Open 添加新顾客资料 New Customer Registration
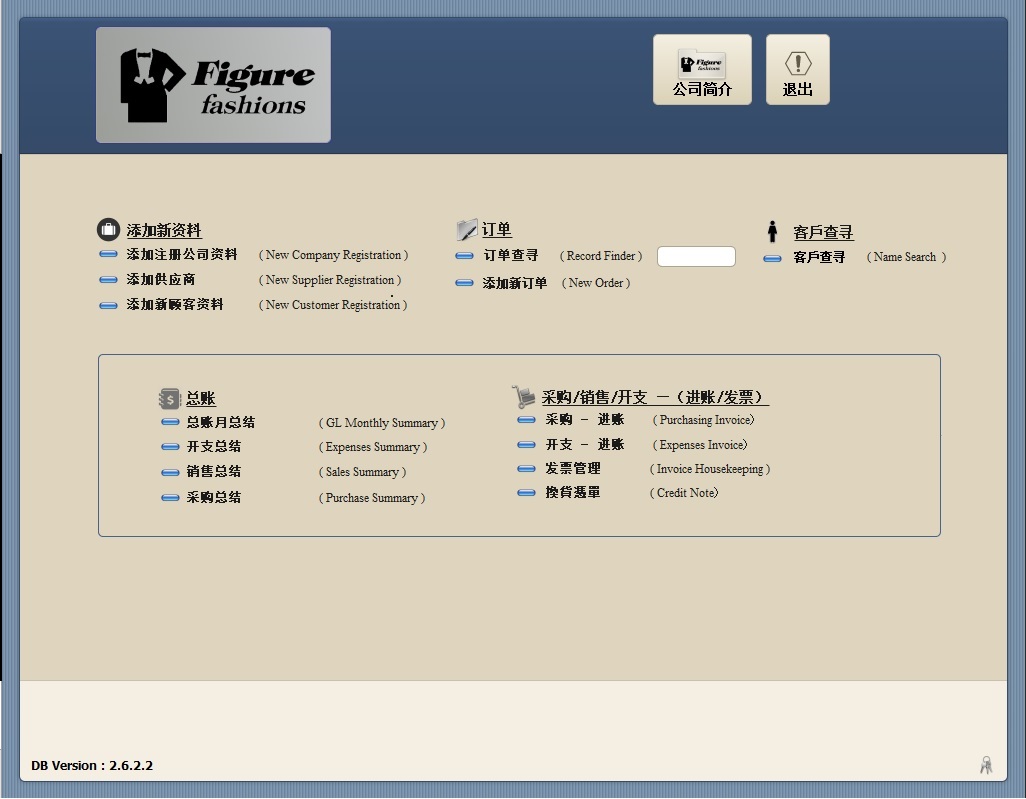This screenshot has width=1026, height=799. click(x=175, y=305)
